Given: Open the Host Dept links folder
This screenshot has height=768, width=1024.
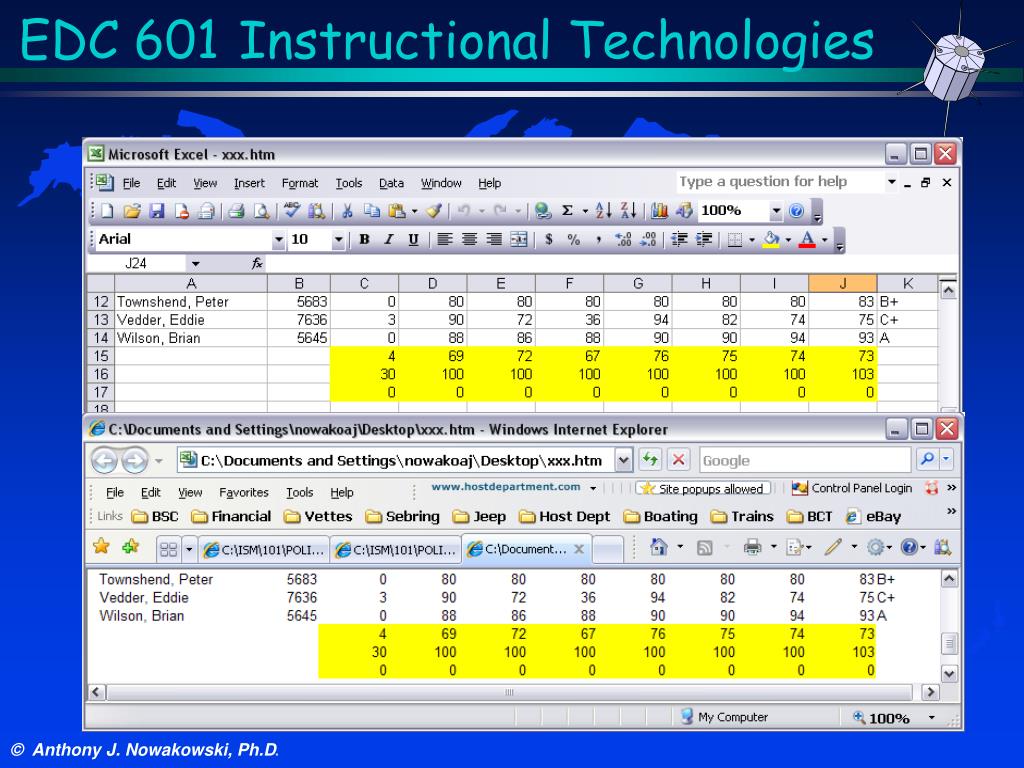Looking at the screenshot, I should 566,517.
